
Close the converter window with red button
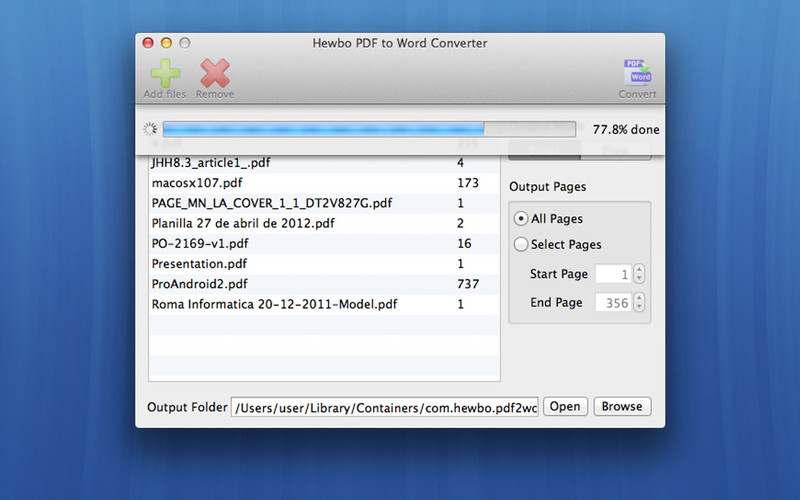pyautogui.click(x=148, y=43)
